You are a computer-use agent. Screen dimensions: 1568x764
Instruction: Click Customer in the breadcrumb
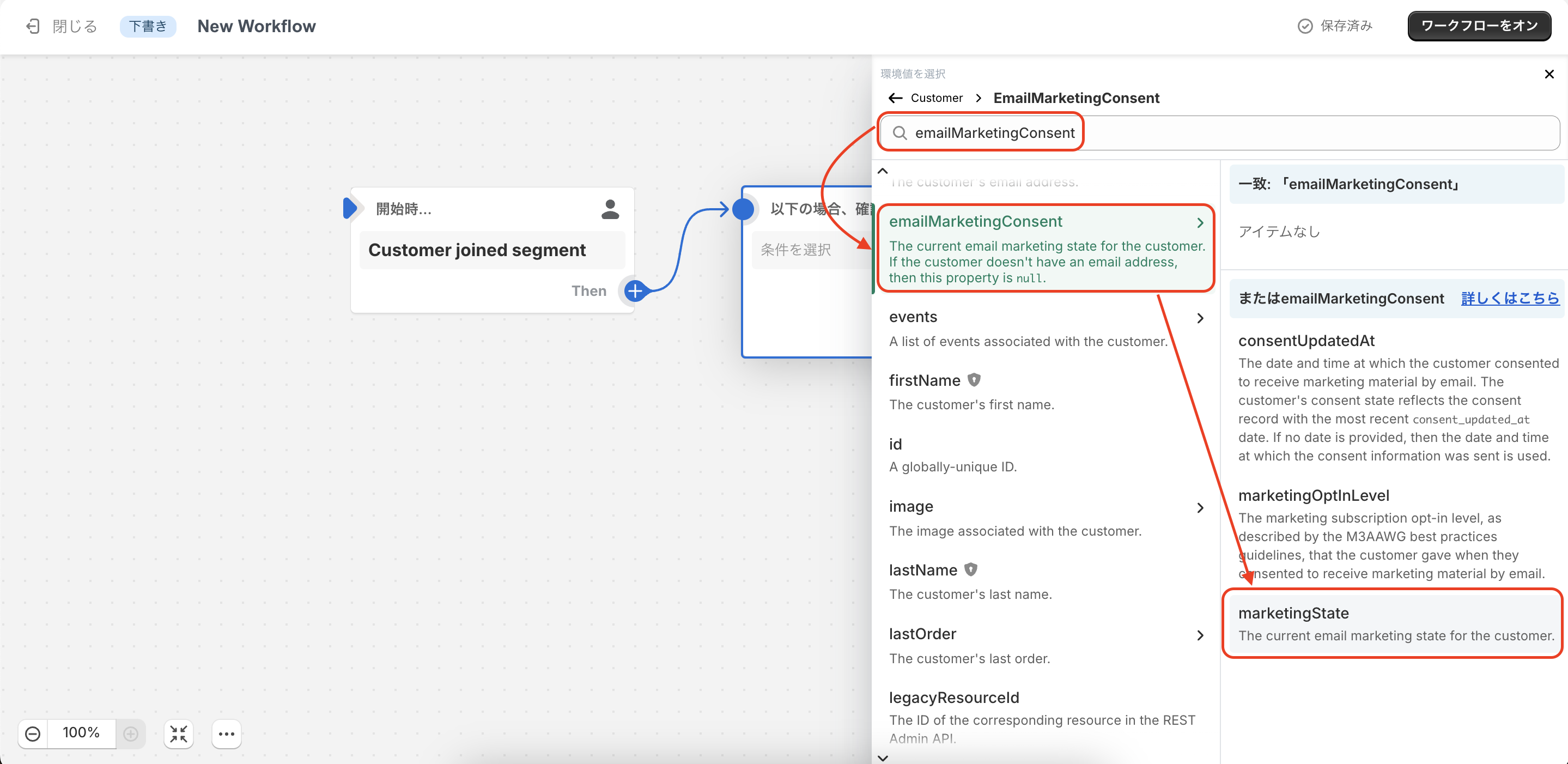[936, 98]
